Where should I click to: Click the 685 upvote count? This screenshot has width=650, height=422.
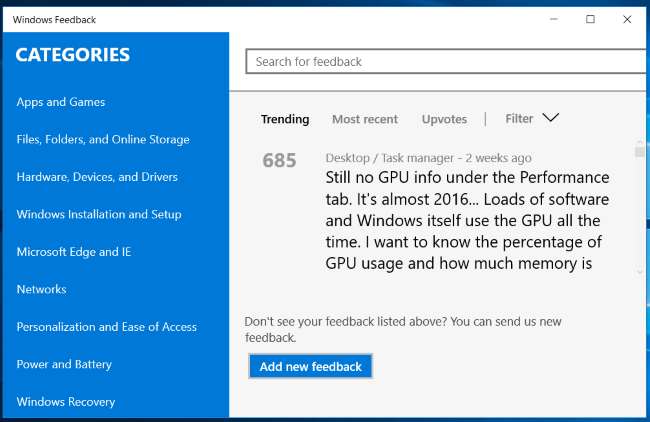280,160
